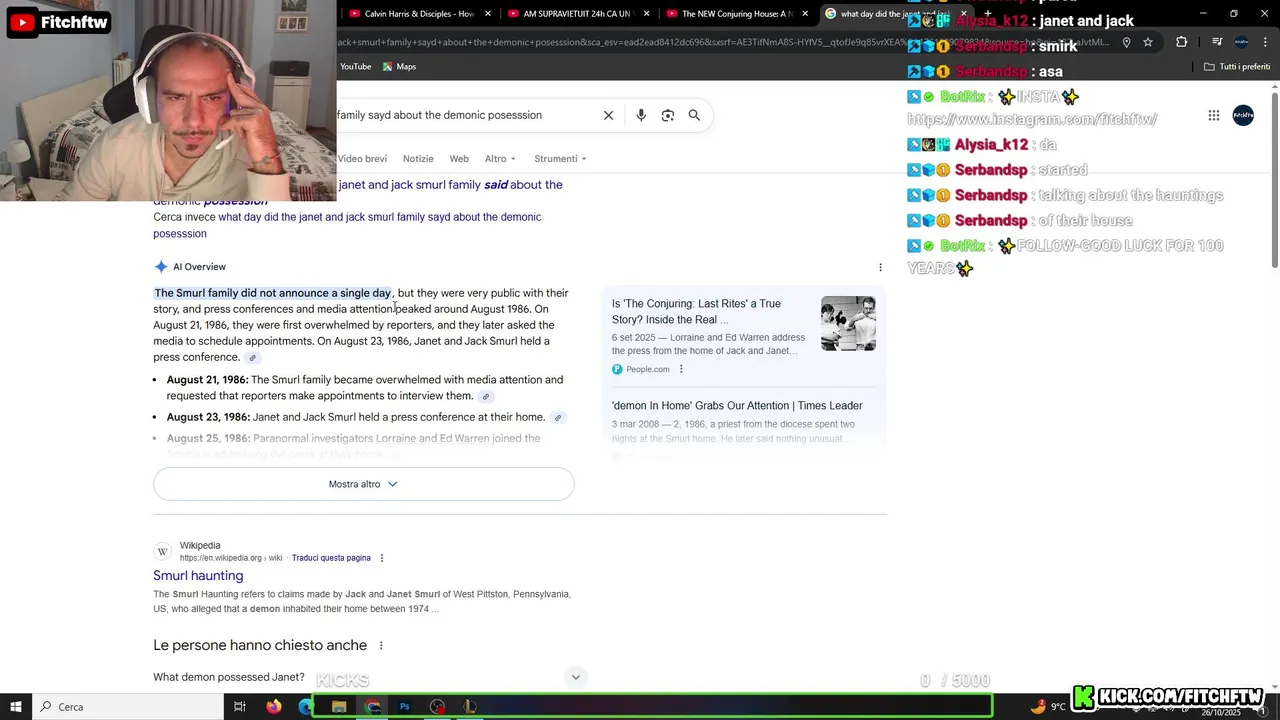The image size is (1280, 720).
Task: Clear the Google search box text
Action: [608, 115]
